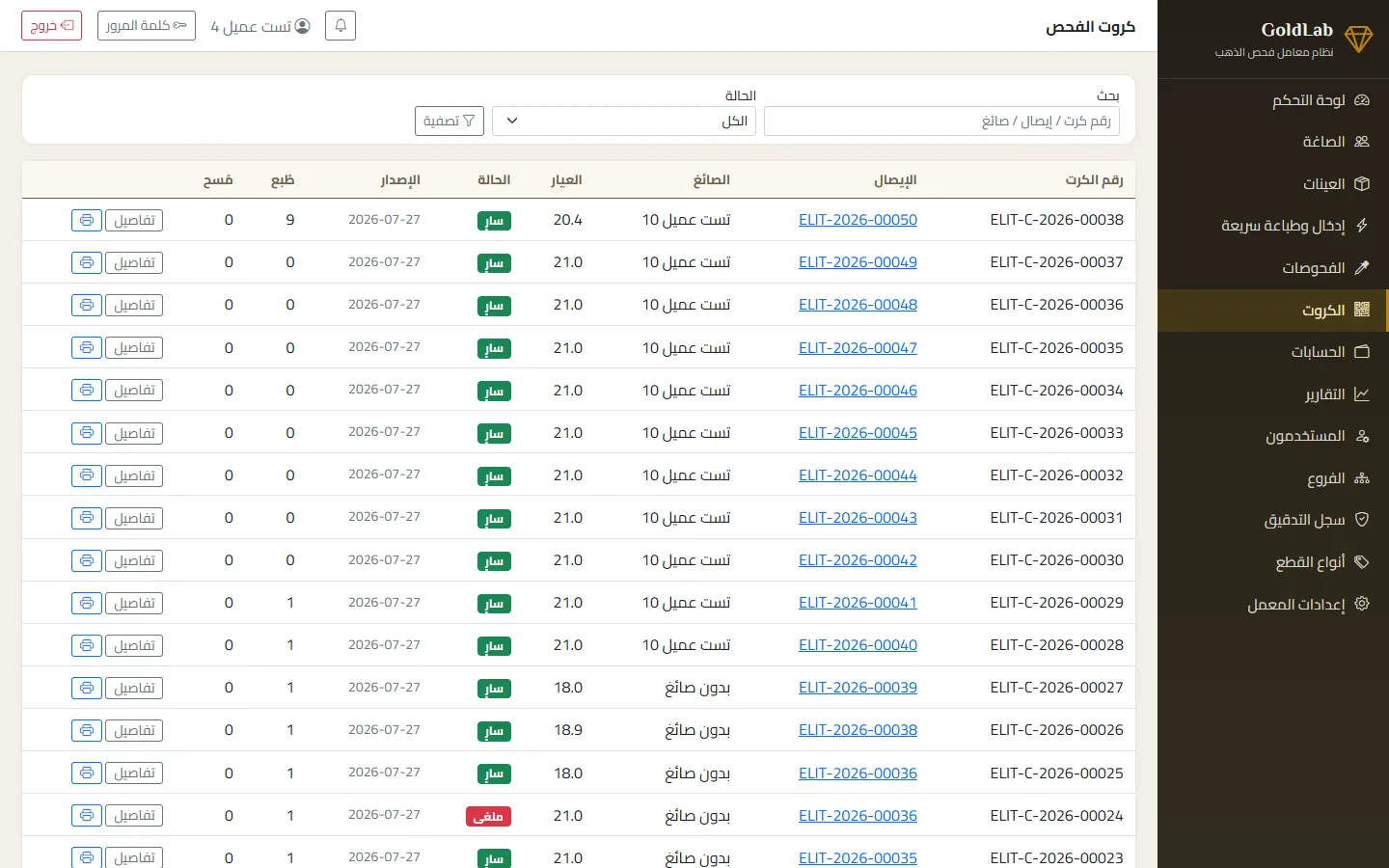The image size is (1389, 868).
Task: Click the خروج logout button
Action: tap(52, 26)
